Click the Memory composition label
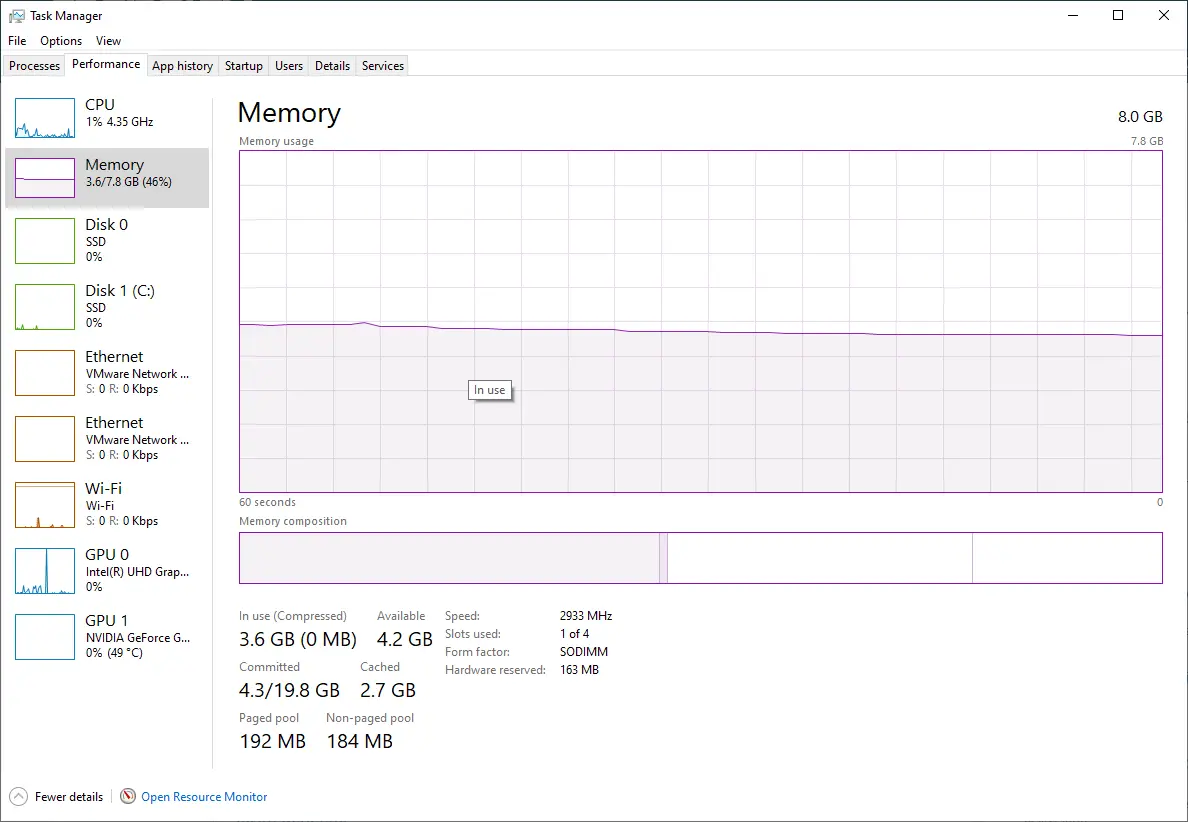Viewport: 1188px width, 822px height. (x=293, y=521)
